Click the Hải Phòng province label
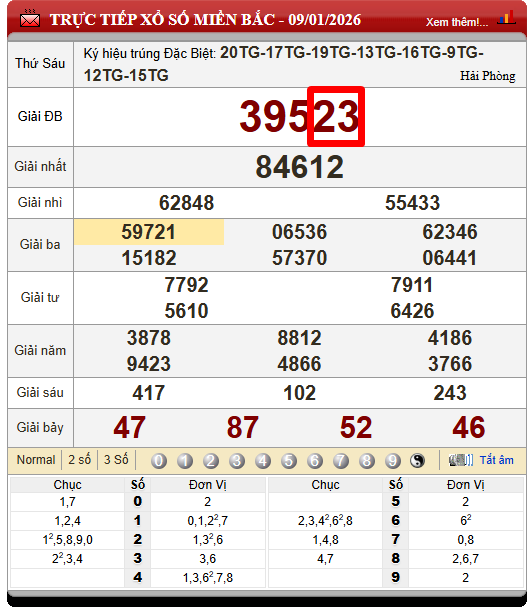The image size is (532, 607). pyautogui.click(x=487, y=75)
